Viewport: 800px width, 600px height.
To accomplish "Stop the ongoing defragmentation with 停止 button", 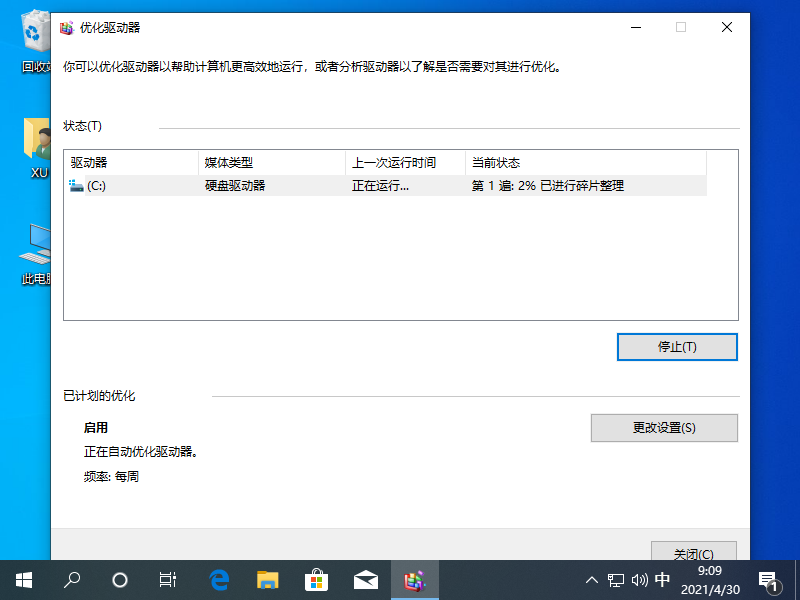I will pyautogui.click(x=677, y=346).
